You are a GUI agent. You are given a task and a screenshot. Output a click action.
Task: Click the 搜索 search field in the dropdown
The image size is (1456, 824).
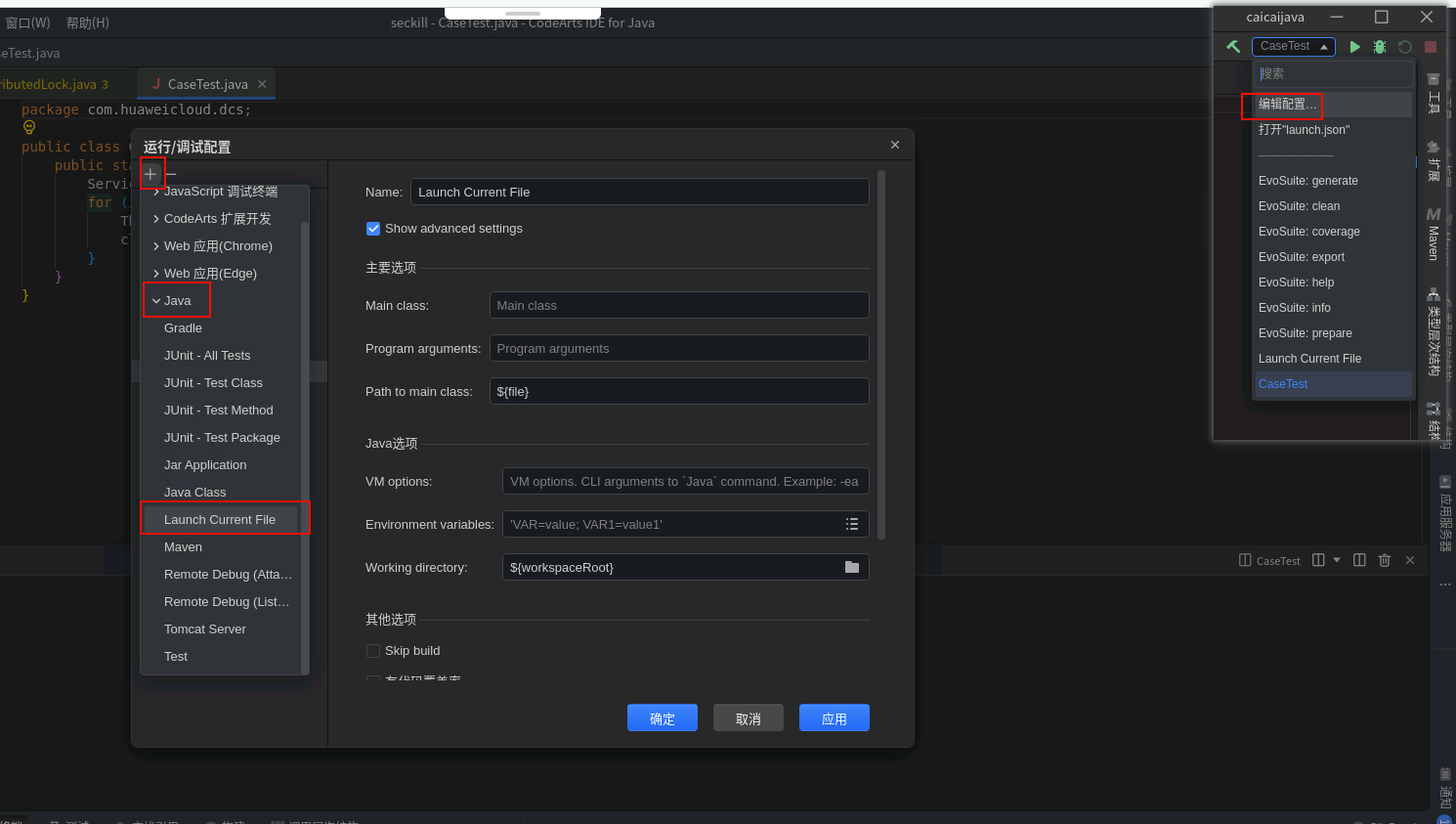(1334, 74)
